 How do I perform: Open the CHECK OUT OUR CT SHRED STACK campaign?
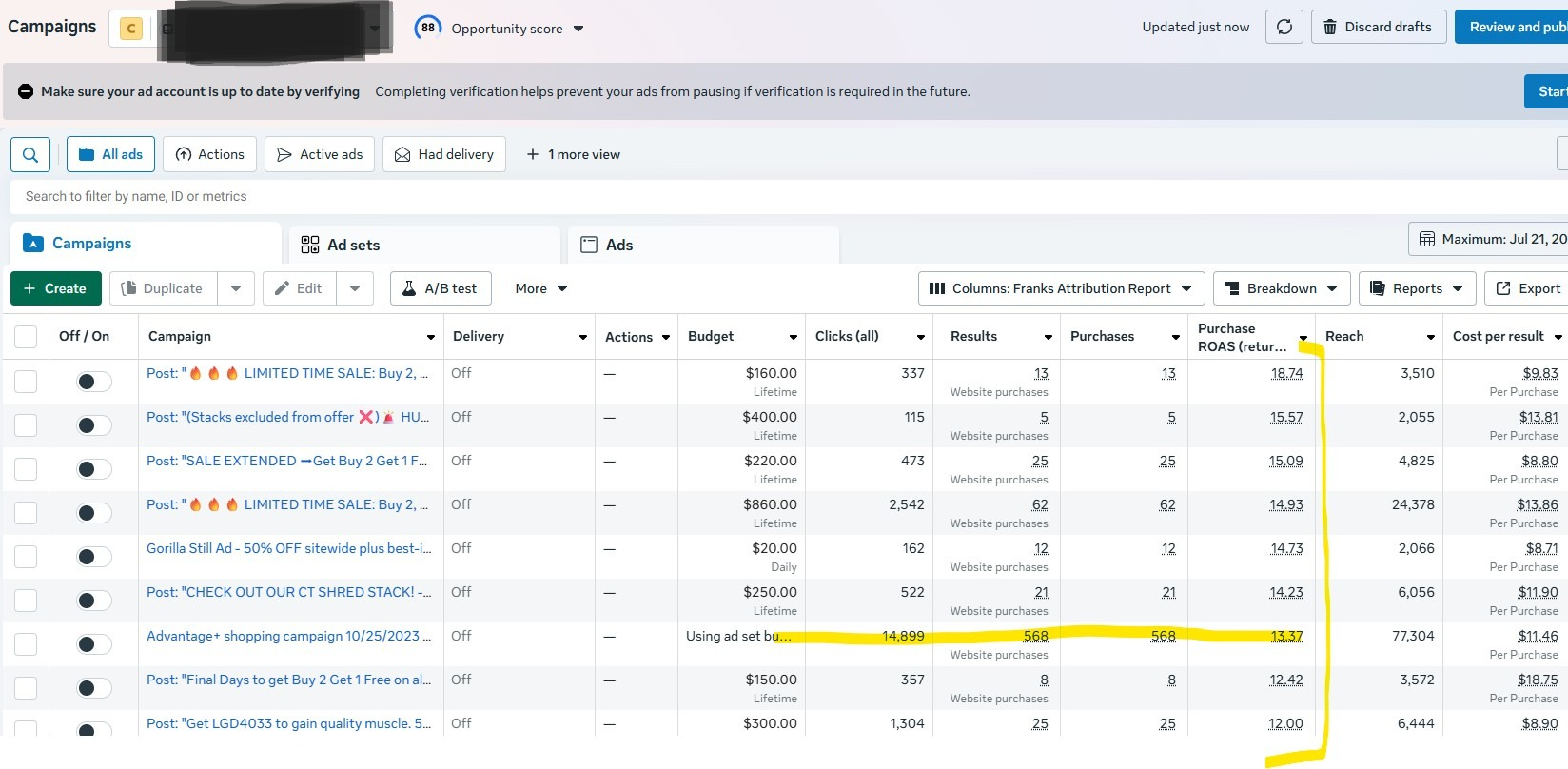tap(289, 592)
